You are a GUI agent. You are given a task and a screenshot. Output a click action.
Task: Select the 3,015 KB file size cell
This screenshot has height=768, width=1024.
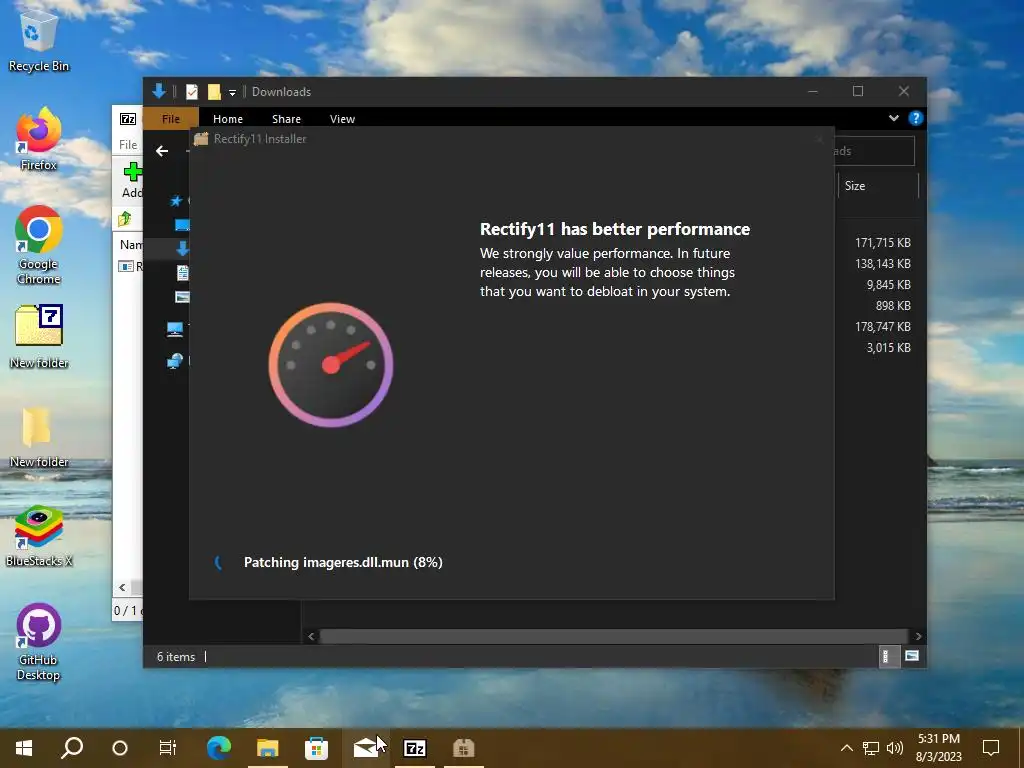pyautogui.click(x=888, y=347)
